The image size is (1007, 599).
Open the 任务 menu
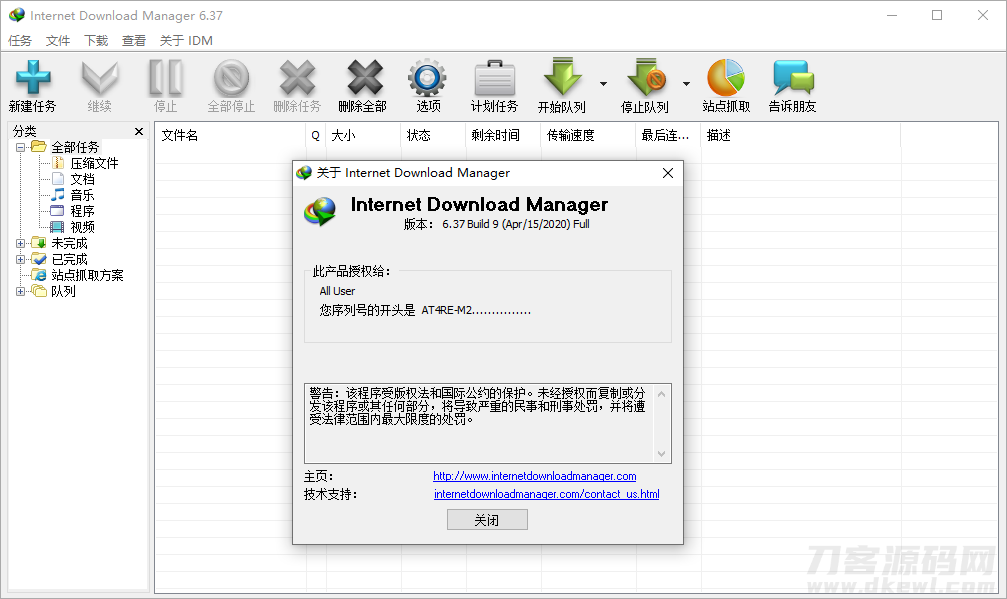tap(20, 40)
